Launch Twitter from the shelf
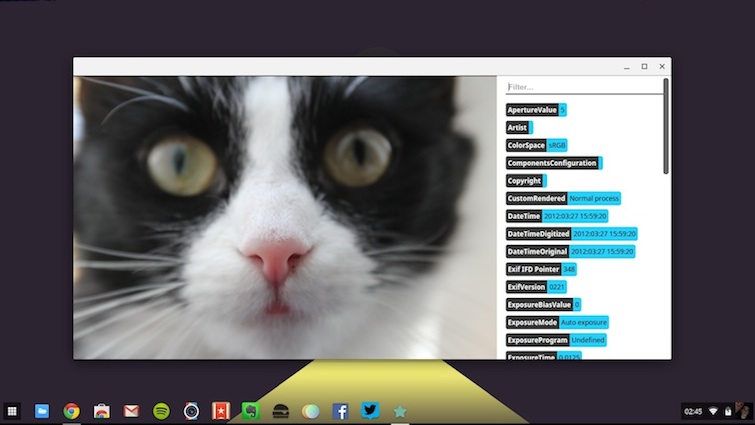The height and width of the screenshot is (425, 755). click(x=370, y=411)
